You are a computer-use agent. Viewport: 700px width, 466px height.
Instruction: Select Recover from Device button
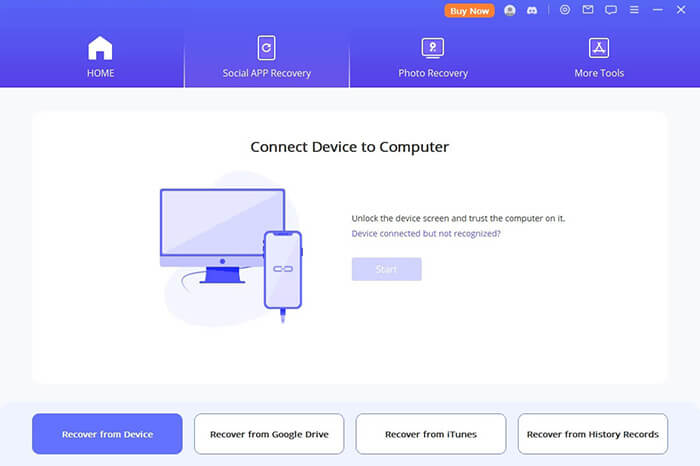[107, 434]
